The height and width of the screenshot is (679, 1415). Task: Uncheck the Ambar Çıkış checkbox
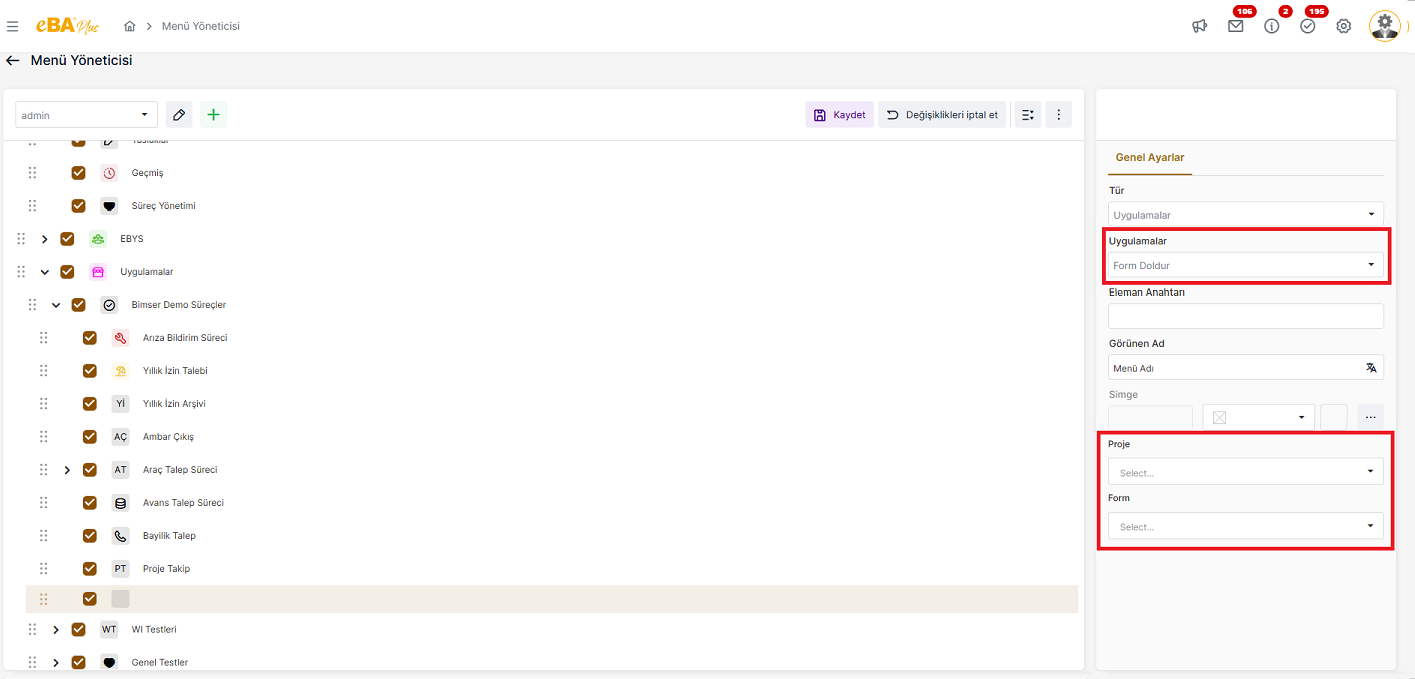[90, 437]
